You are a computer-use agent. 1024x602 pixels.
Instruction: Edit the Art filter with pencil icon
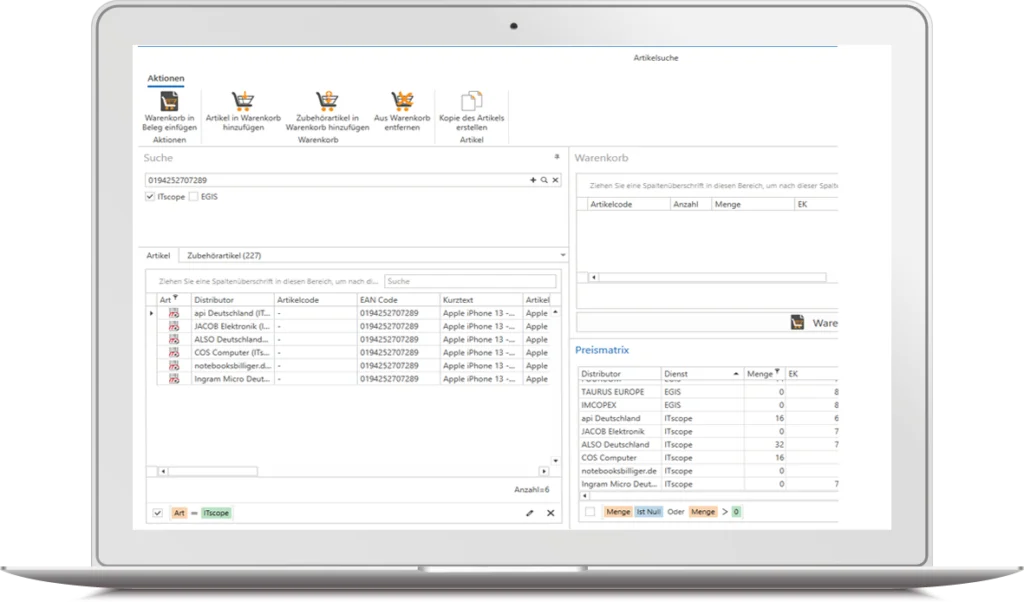click(529, 513)
